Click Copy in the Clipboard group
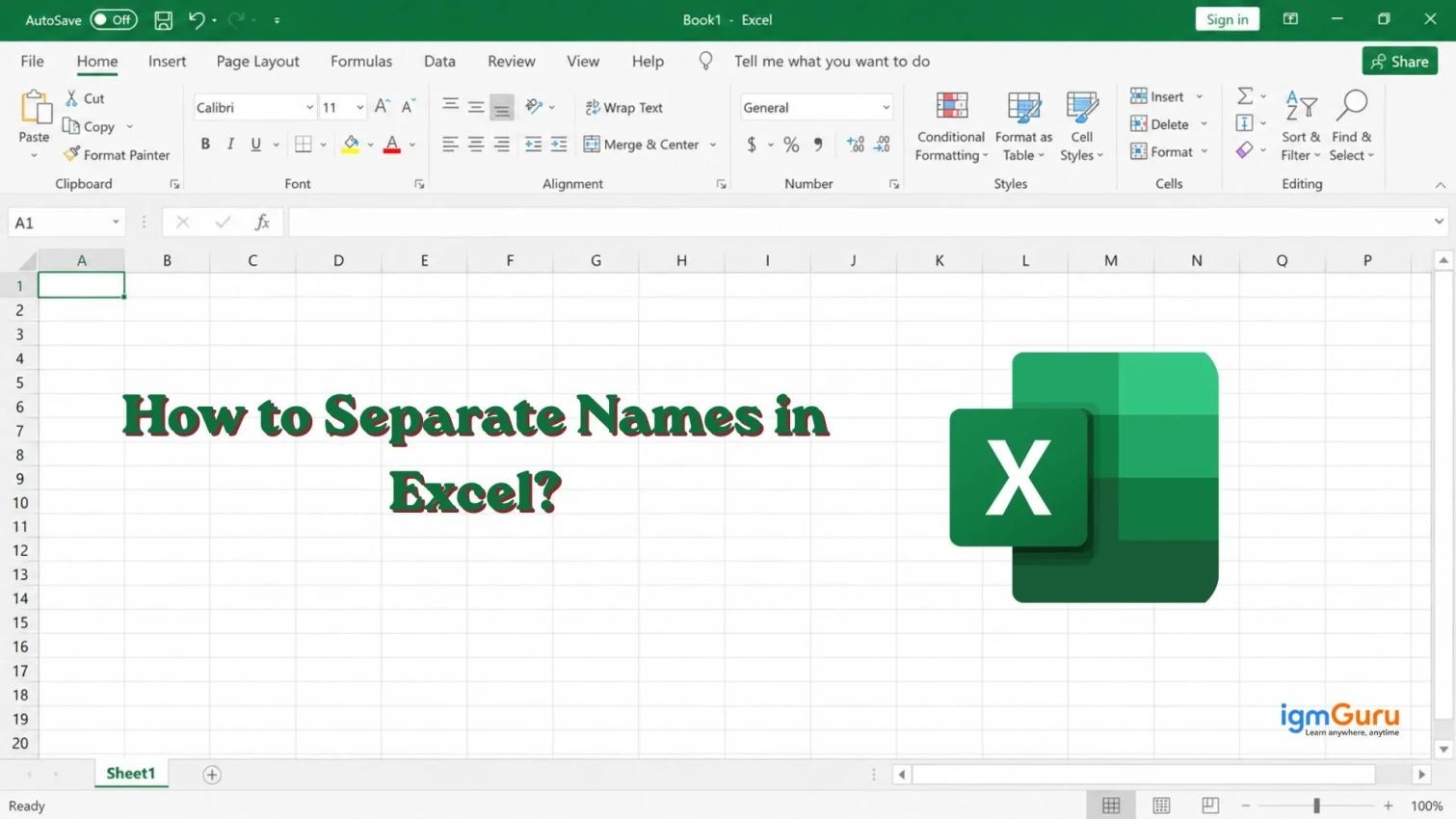The height and width of the screenshot is (819, 1456). pyautogui.click(x=89, y=126)
